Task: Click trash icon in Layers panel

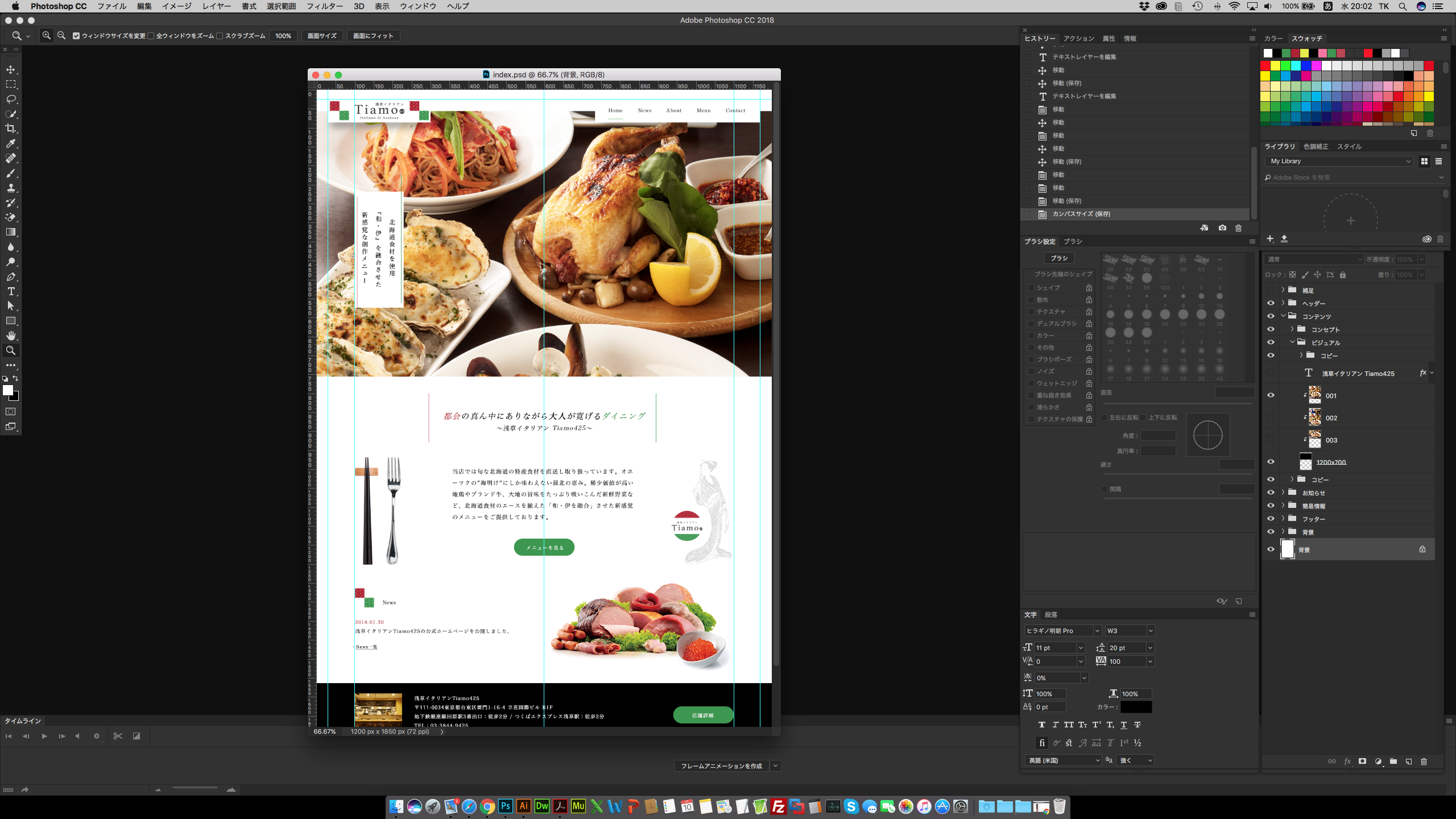Action: [x=1424, y=761]
